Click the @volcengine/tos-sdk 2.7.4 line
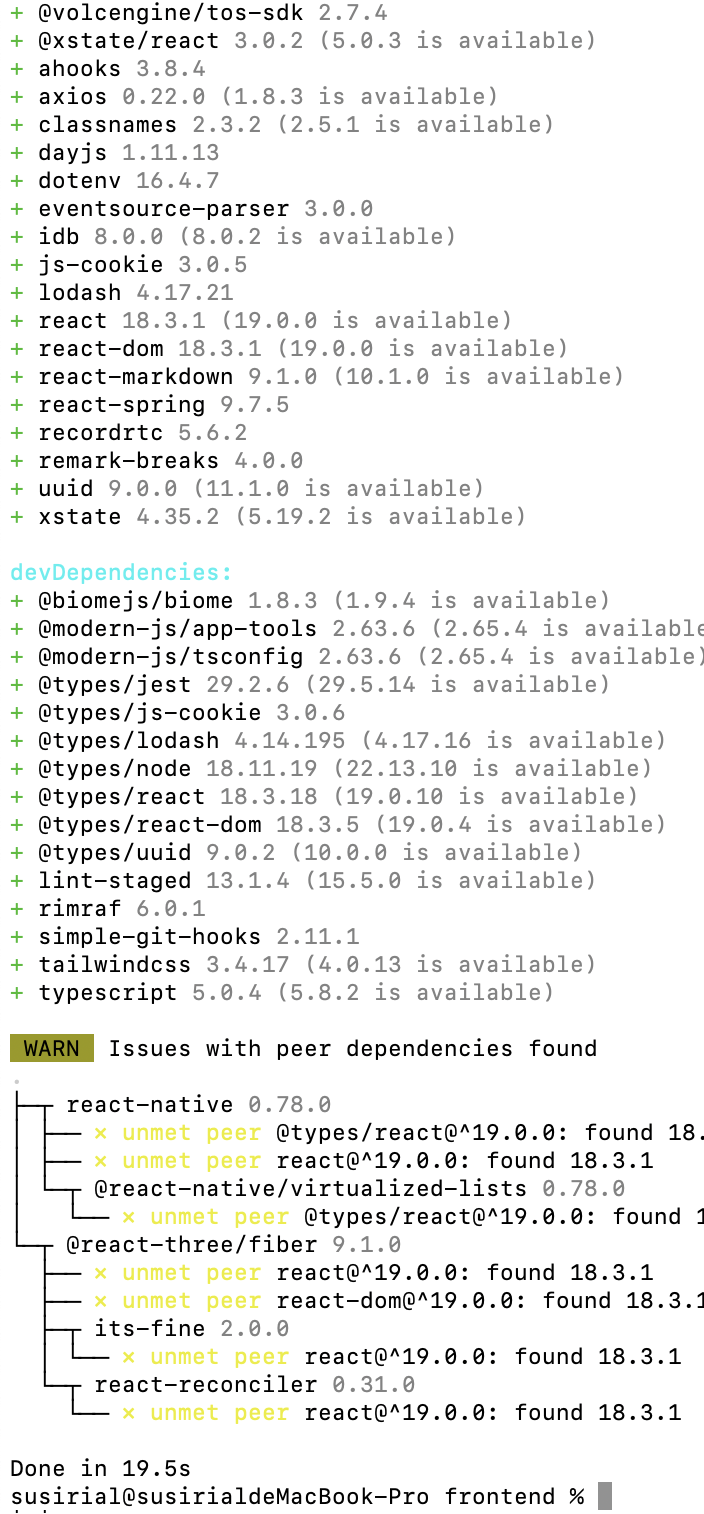Screen dimensions: 704x1514 (199, 13)
